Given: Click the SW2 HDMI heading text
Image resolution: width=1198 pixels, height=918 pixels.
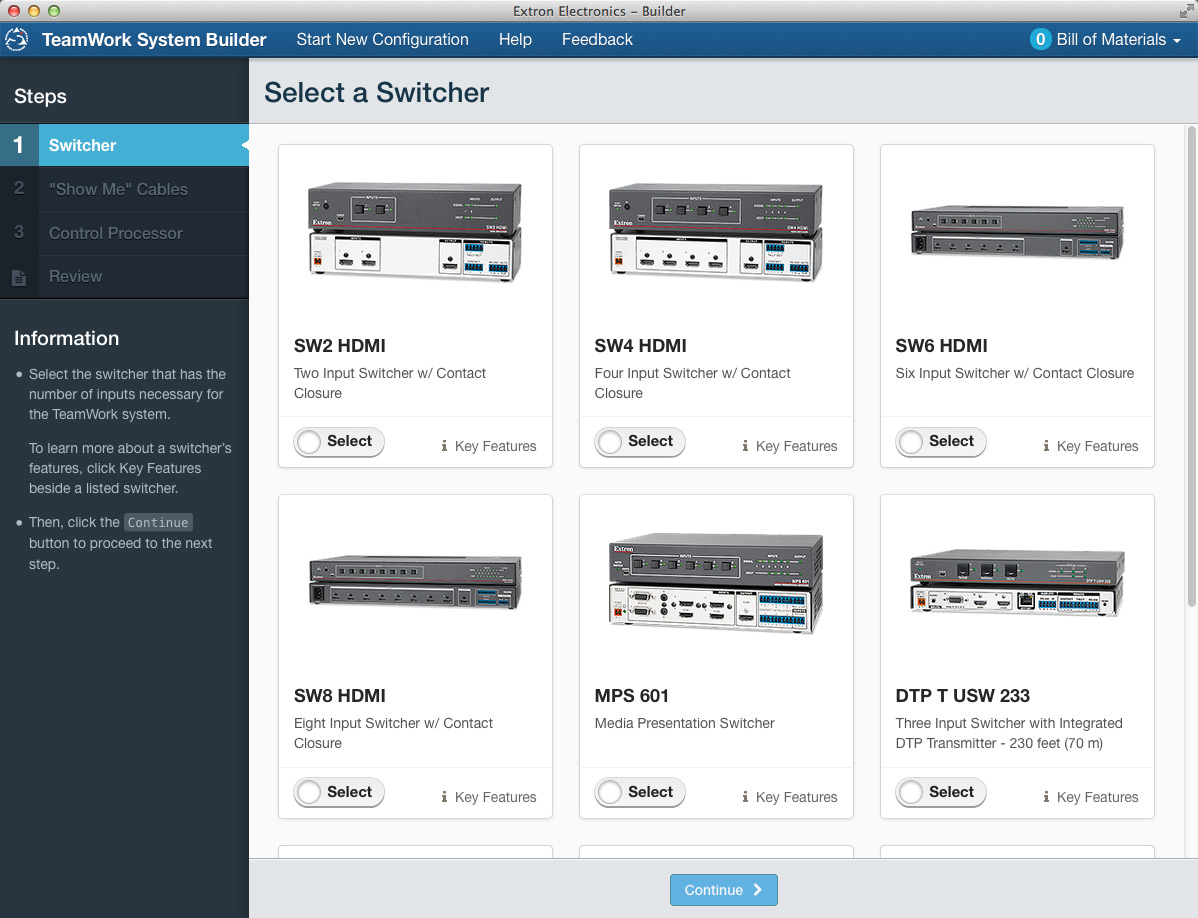Looking at the screenshot, I should pos(340,345).
